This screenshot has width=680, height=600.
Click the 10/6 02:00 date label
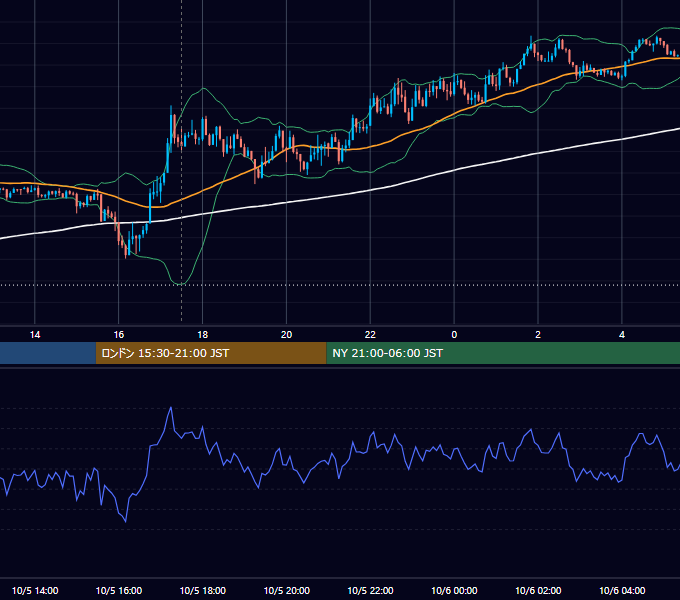pos(538,590)
